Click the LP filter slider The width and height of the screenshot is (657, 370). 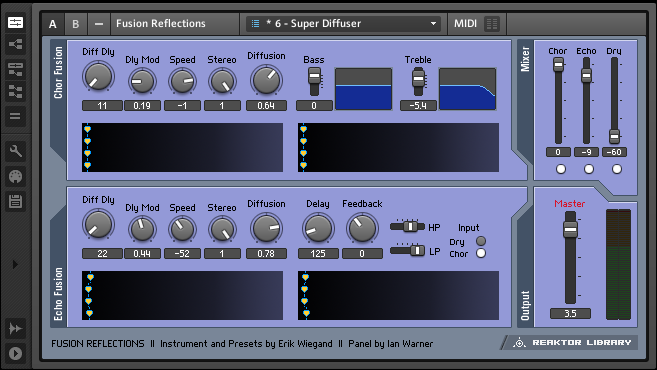[407, 251]
